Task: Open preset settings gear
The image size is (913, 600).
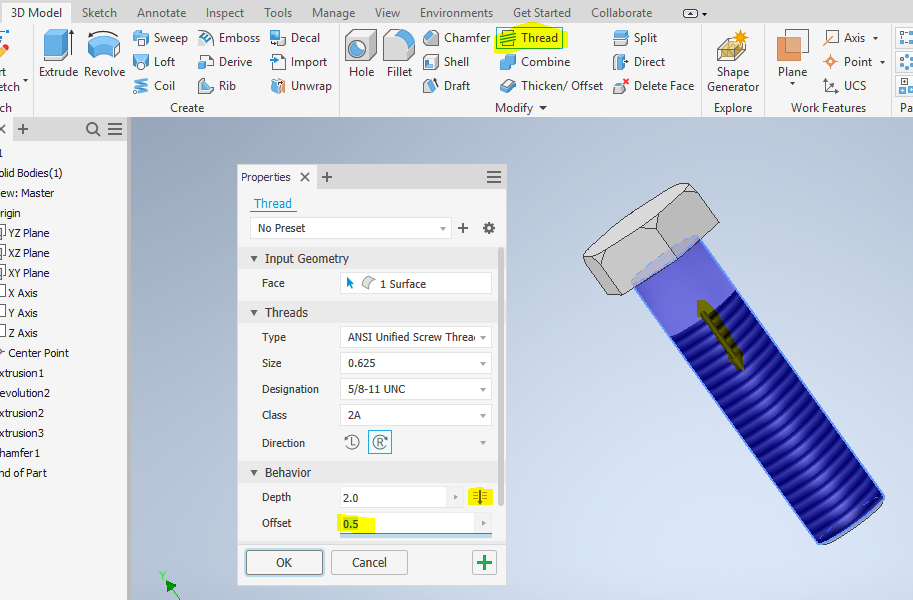Action: tap(489, 228)
